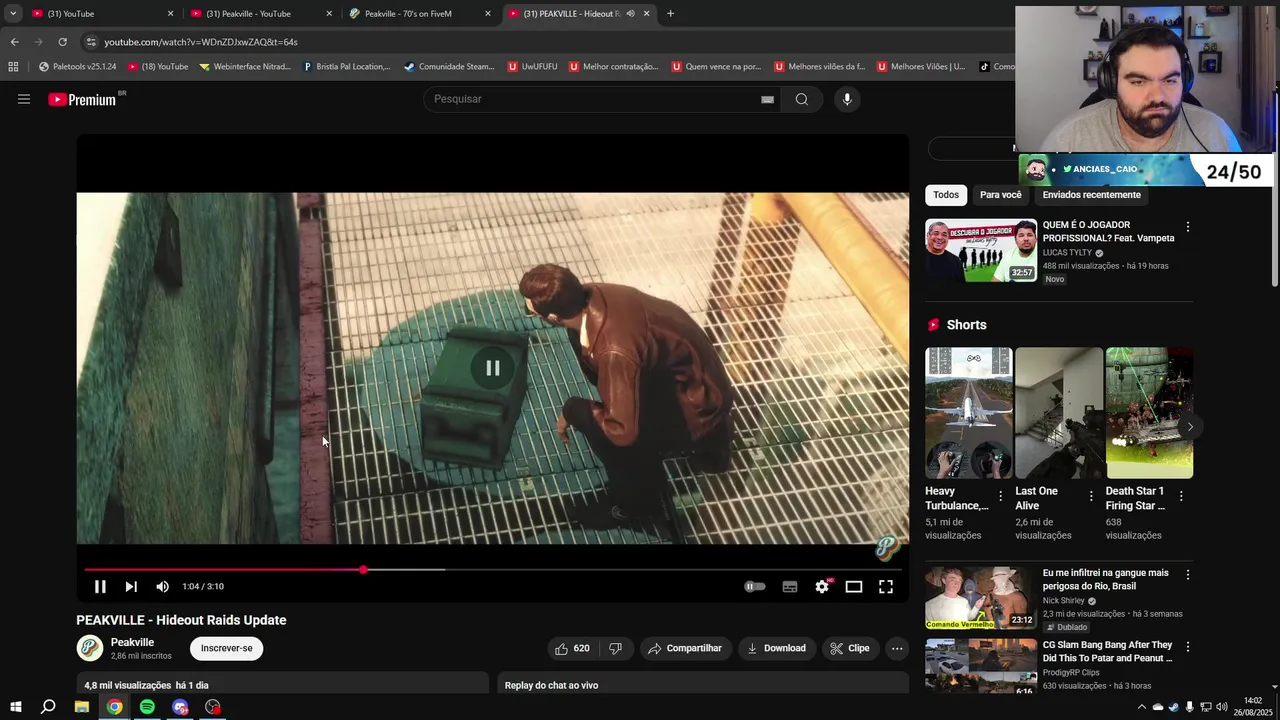
Task: Open Eu me infiltrei na gangue video
Action: (x=981, y=598)
